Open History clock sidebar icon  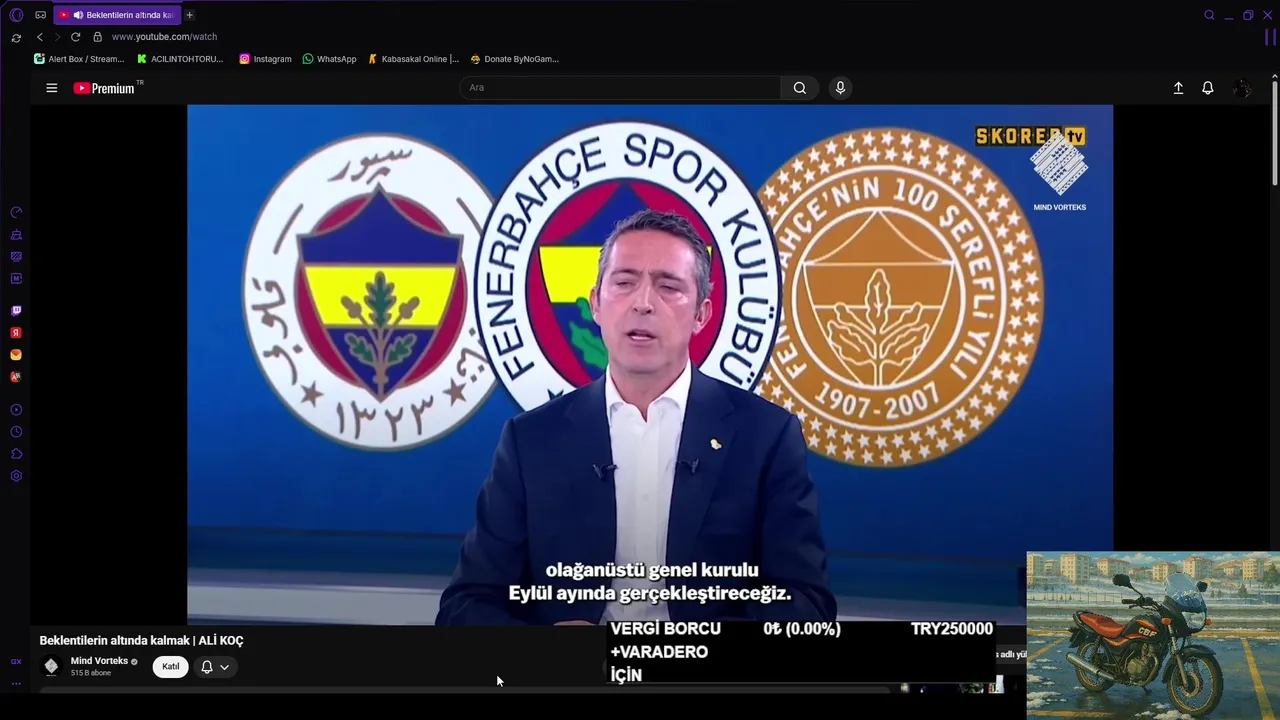16,432
